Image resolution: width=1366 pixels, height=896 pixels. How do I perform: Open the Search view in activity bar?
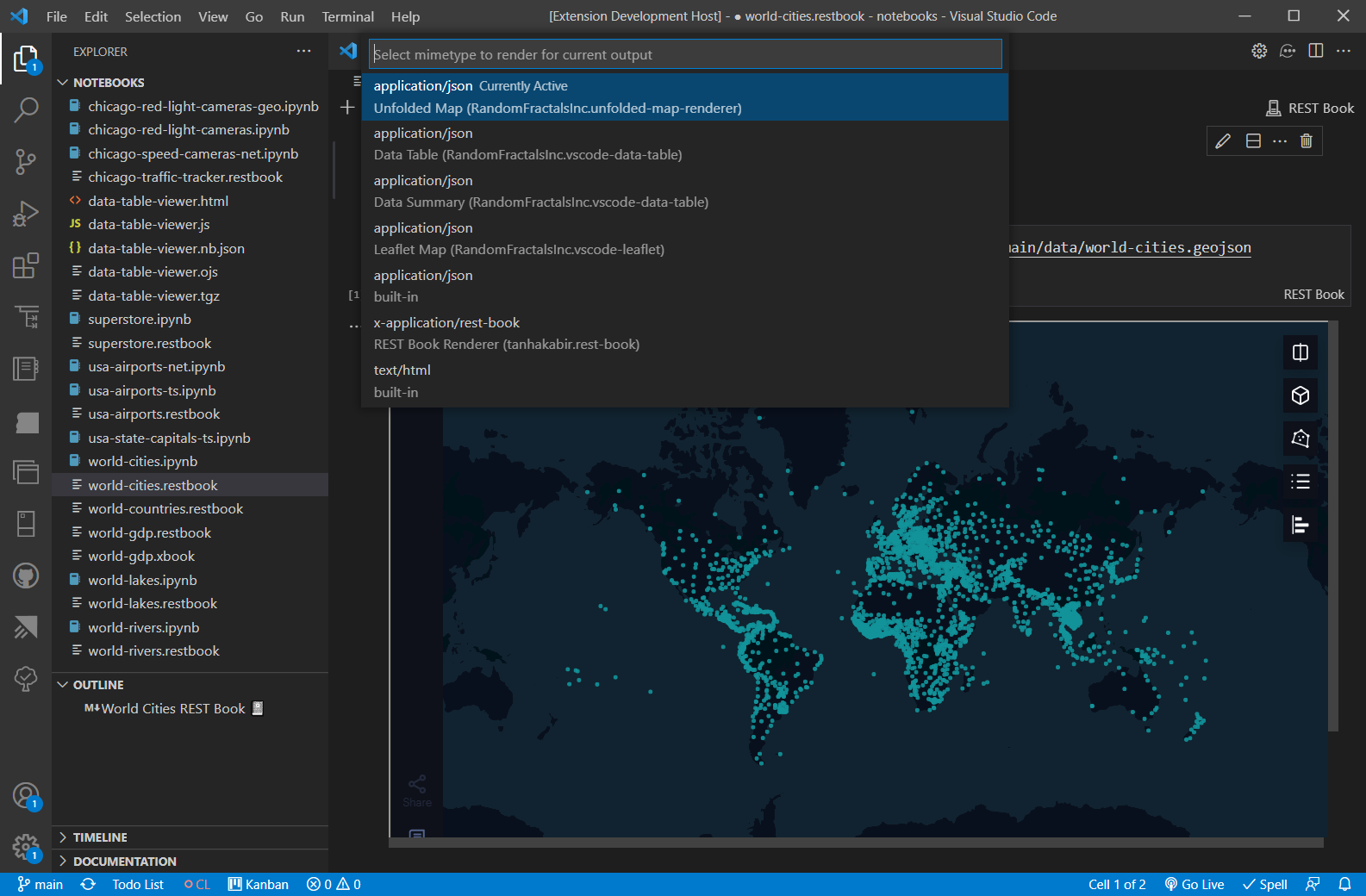(x=26, y=110)
